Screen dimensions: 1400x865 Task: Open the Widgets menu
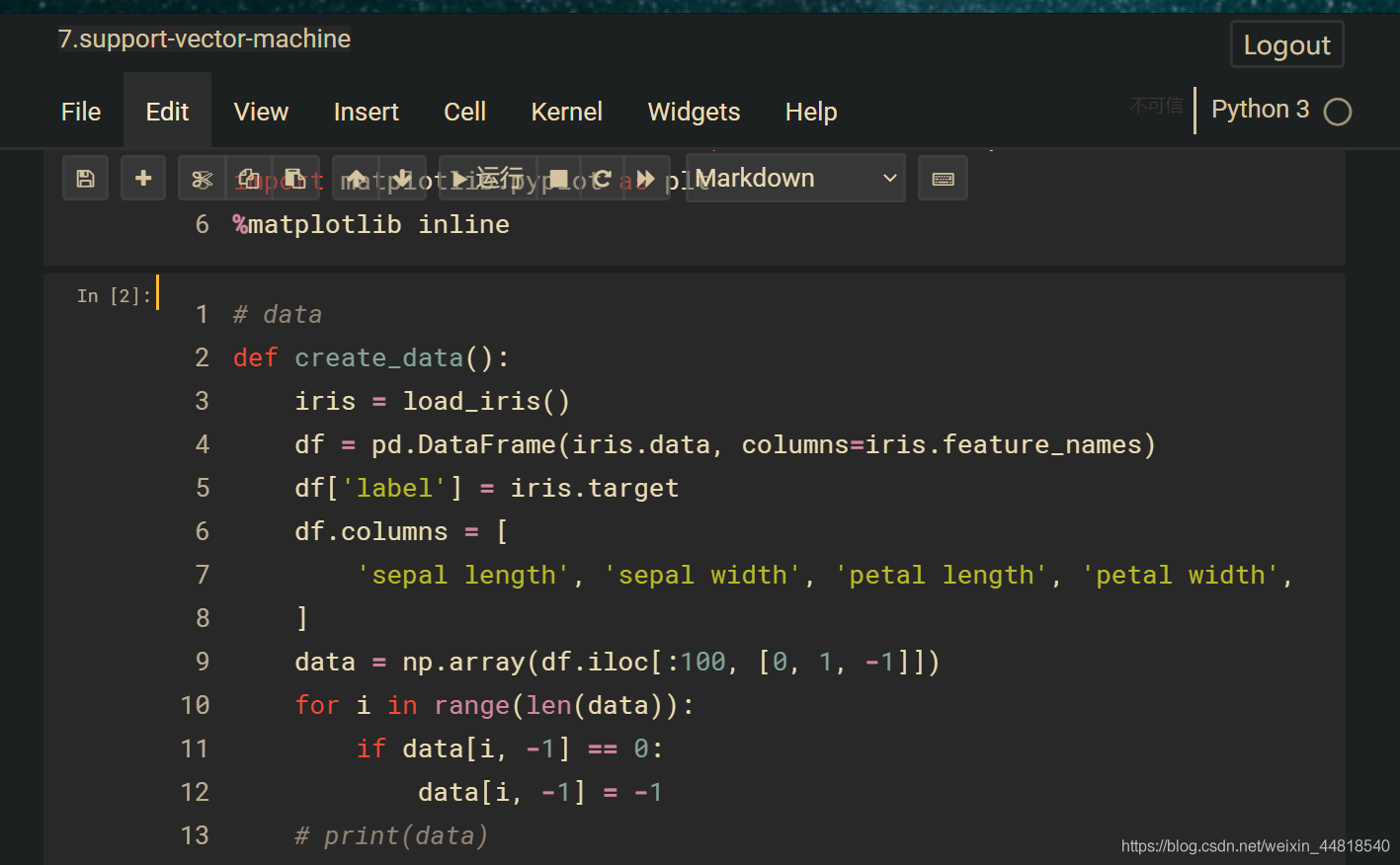[694, 112]
